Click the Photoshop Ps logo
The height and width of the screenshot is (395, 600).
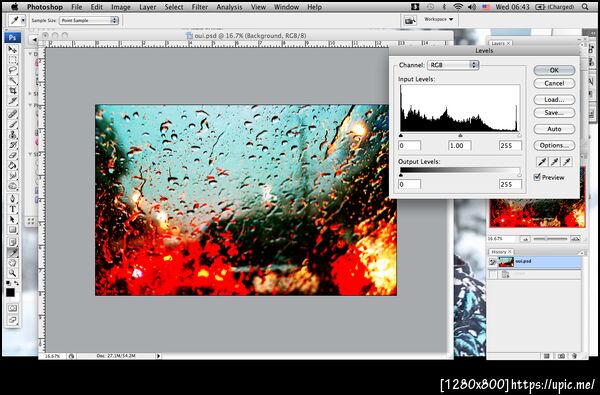coord(13,38)
